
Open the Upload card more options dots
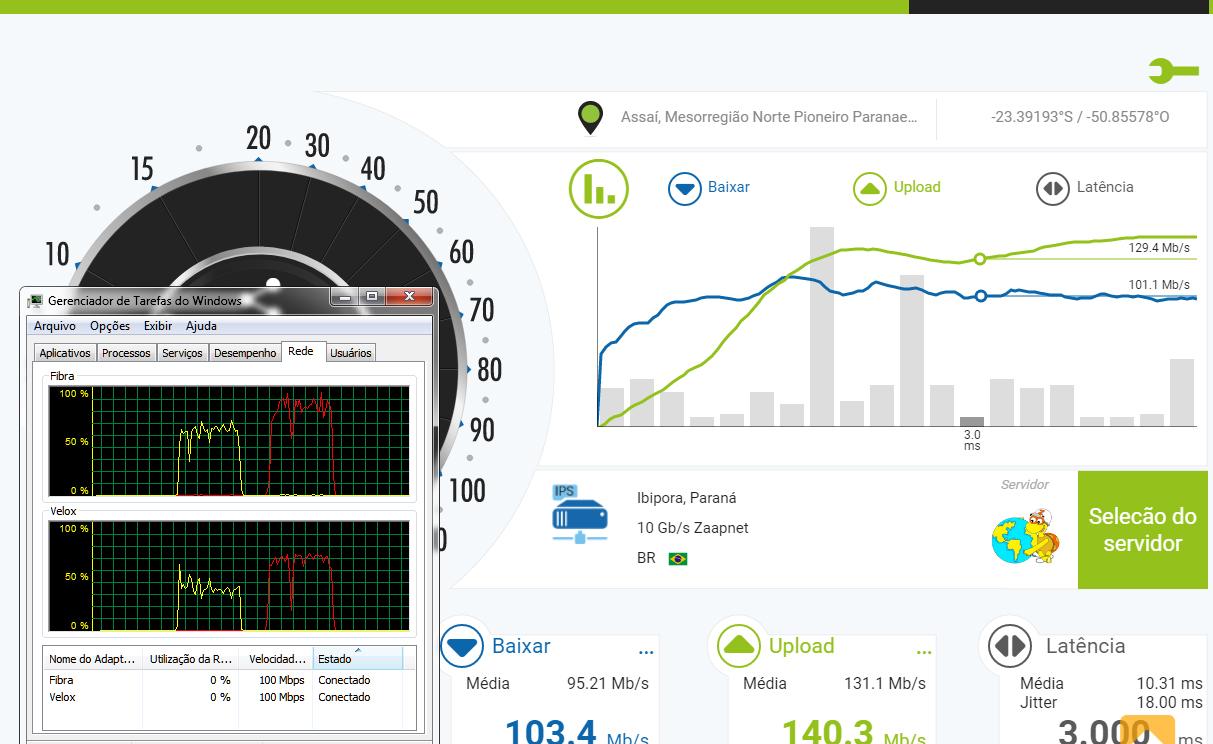tap(923, 653)
